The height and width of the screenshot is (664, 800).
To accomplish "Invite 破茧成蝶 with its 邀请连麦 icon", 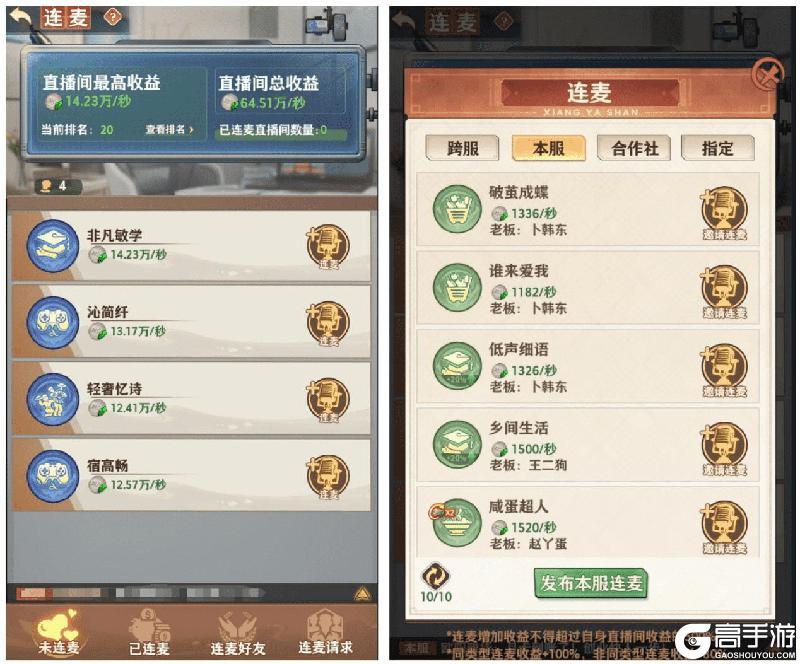I will (x=724, y=212).
